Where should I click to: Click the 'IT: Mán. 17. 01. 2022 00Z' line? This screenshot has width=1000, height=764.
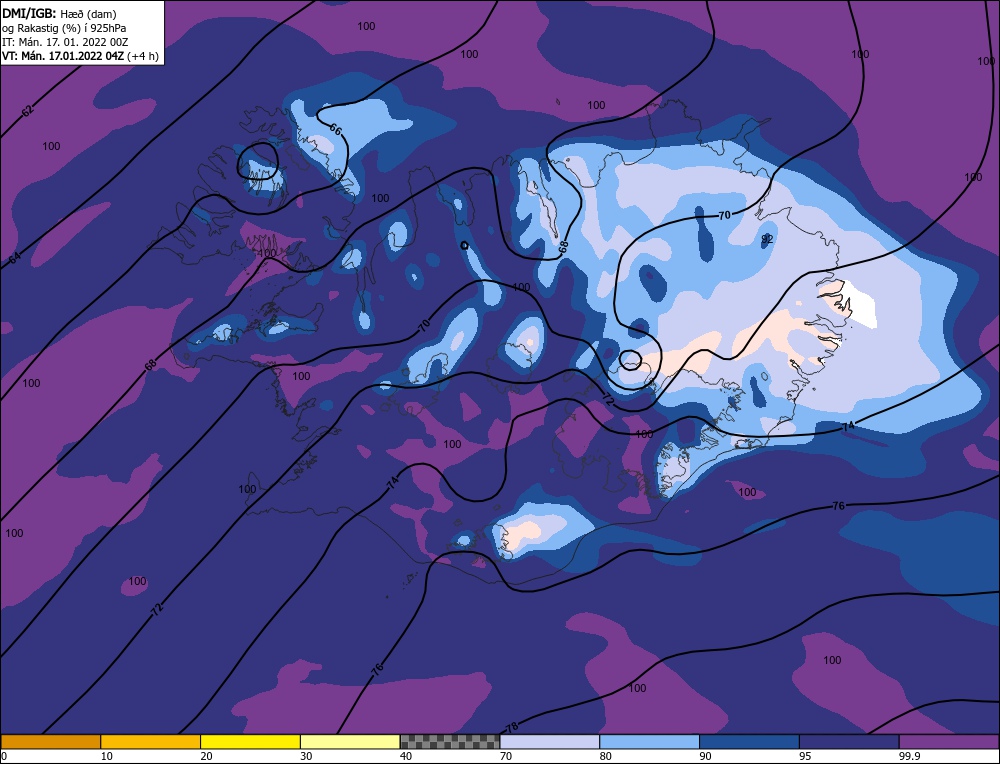coord(65,42)
